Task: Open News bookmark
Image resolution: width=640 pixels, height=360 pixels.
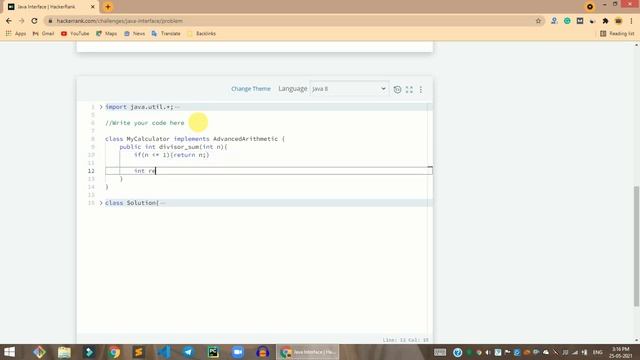Action: tap(135, 33)
